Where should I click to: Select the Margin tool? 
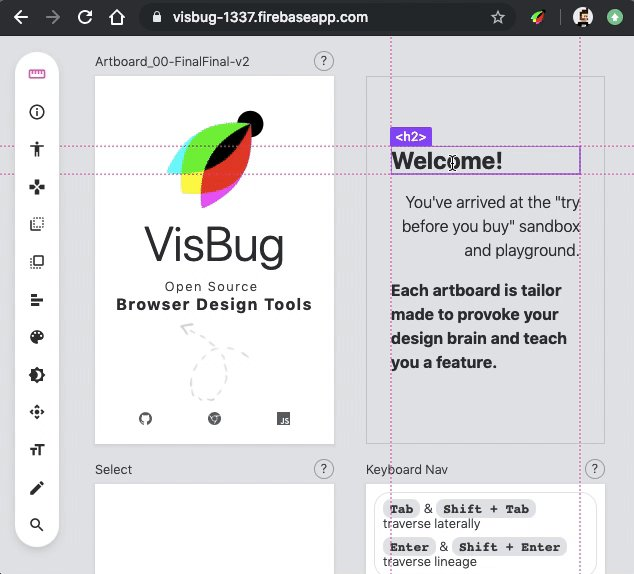click(x=37, y=224)
